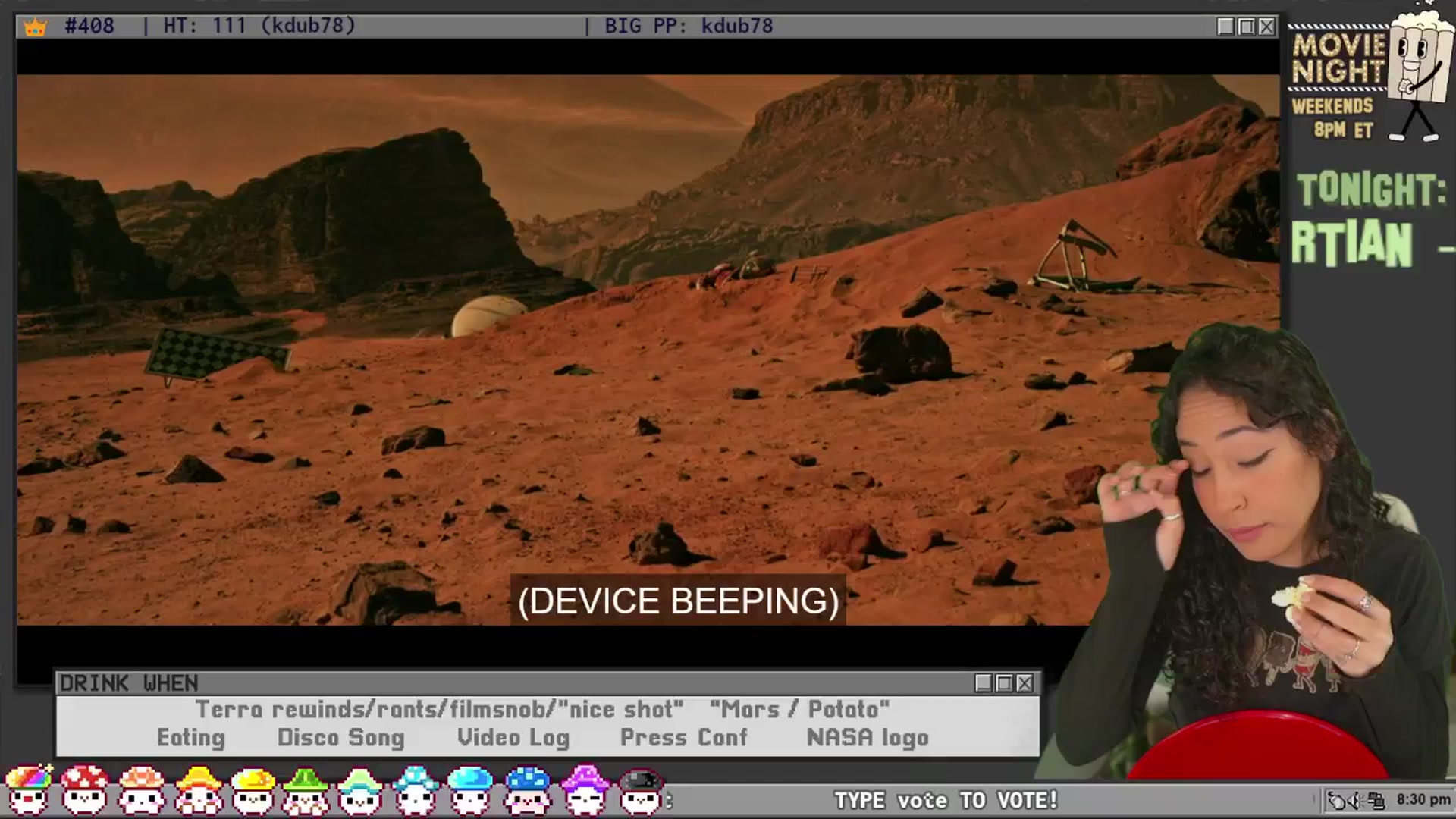Select the peach checkered mushroom character
Screen dimensions: 1456x819
[141, 790]
